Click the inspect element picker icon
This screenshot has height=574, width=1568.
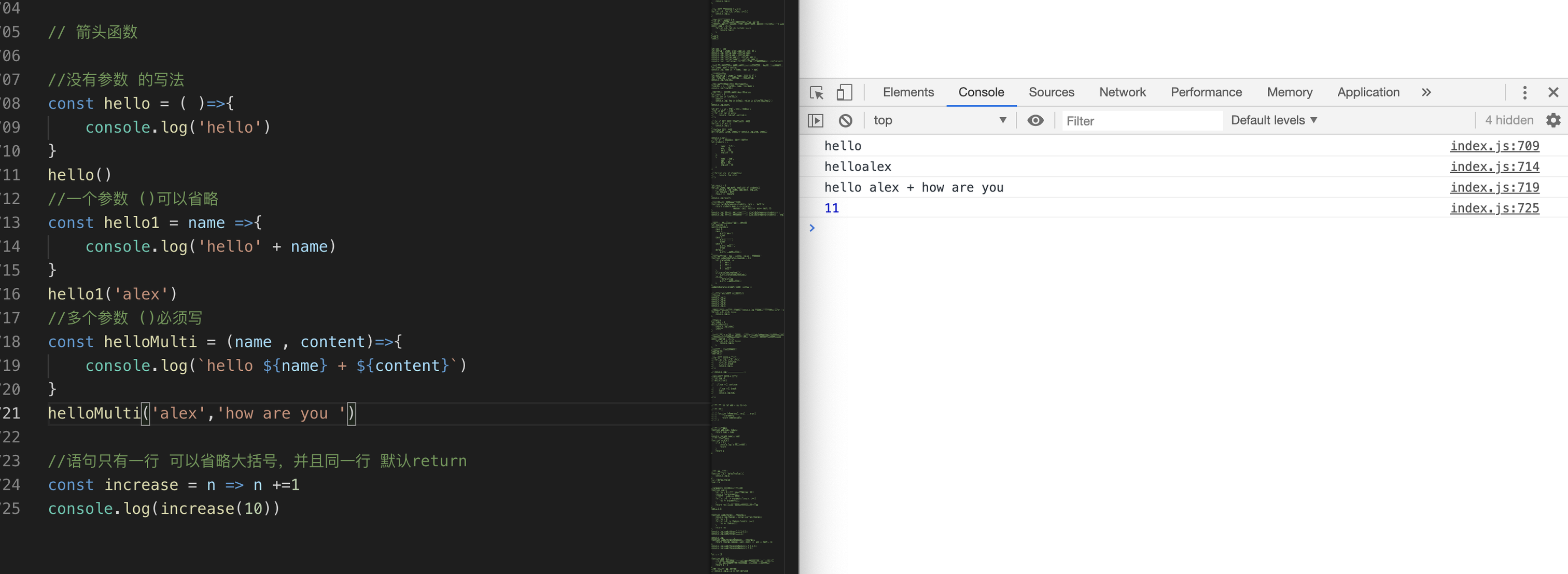click(x=816, y=92)
